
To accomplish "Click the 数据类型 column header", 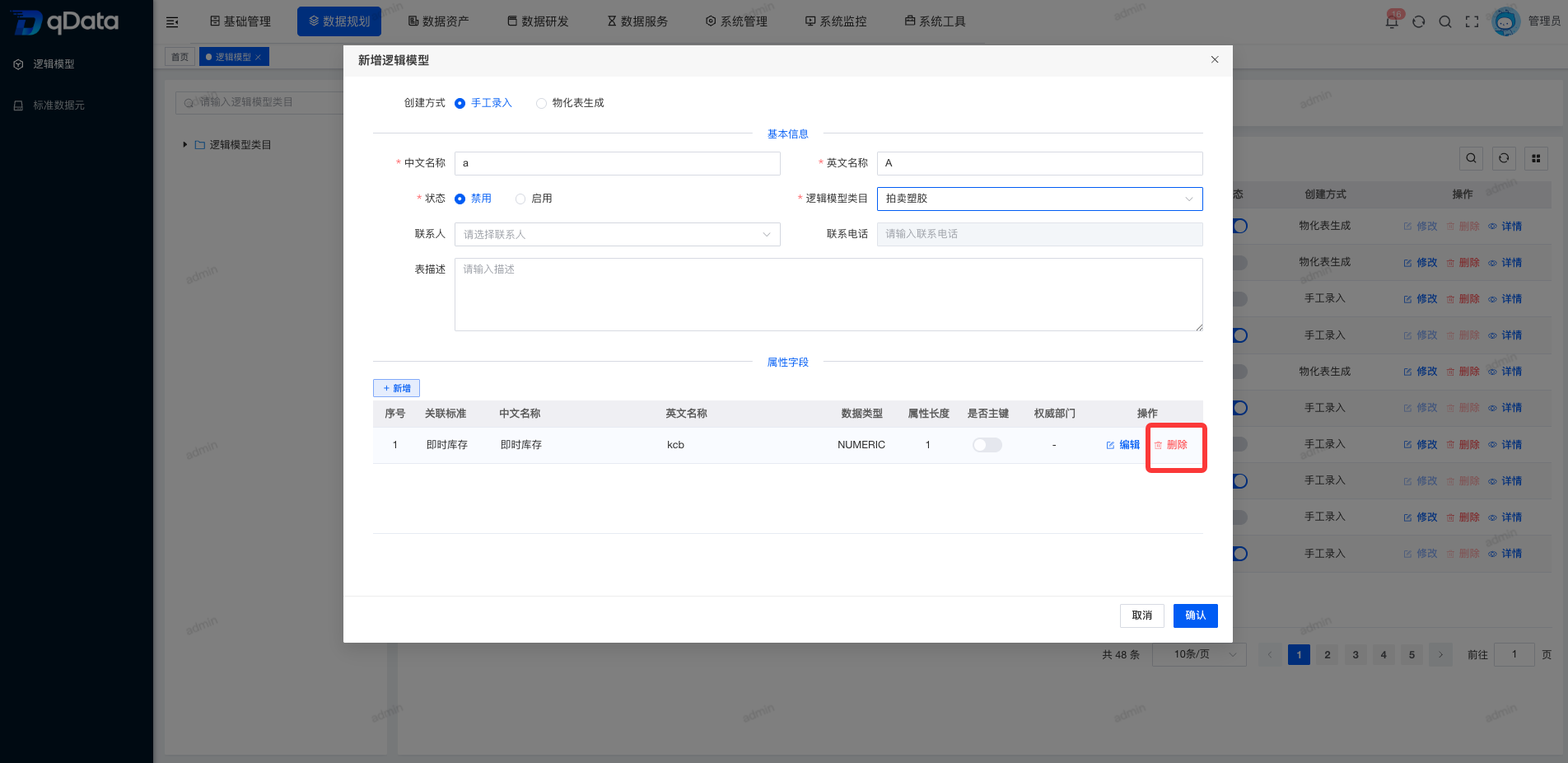I will tap(861, 414).
